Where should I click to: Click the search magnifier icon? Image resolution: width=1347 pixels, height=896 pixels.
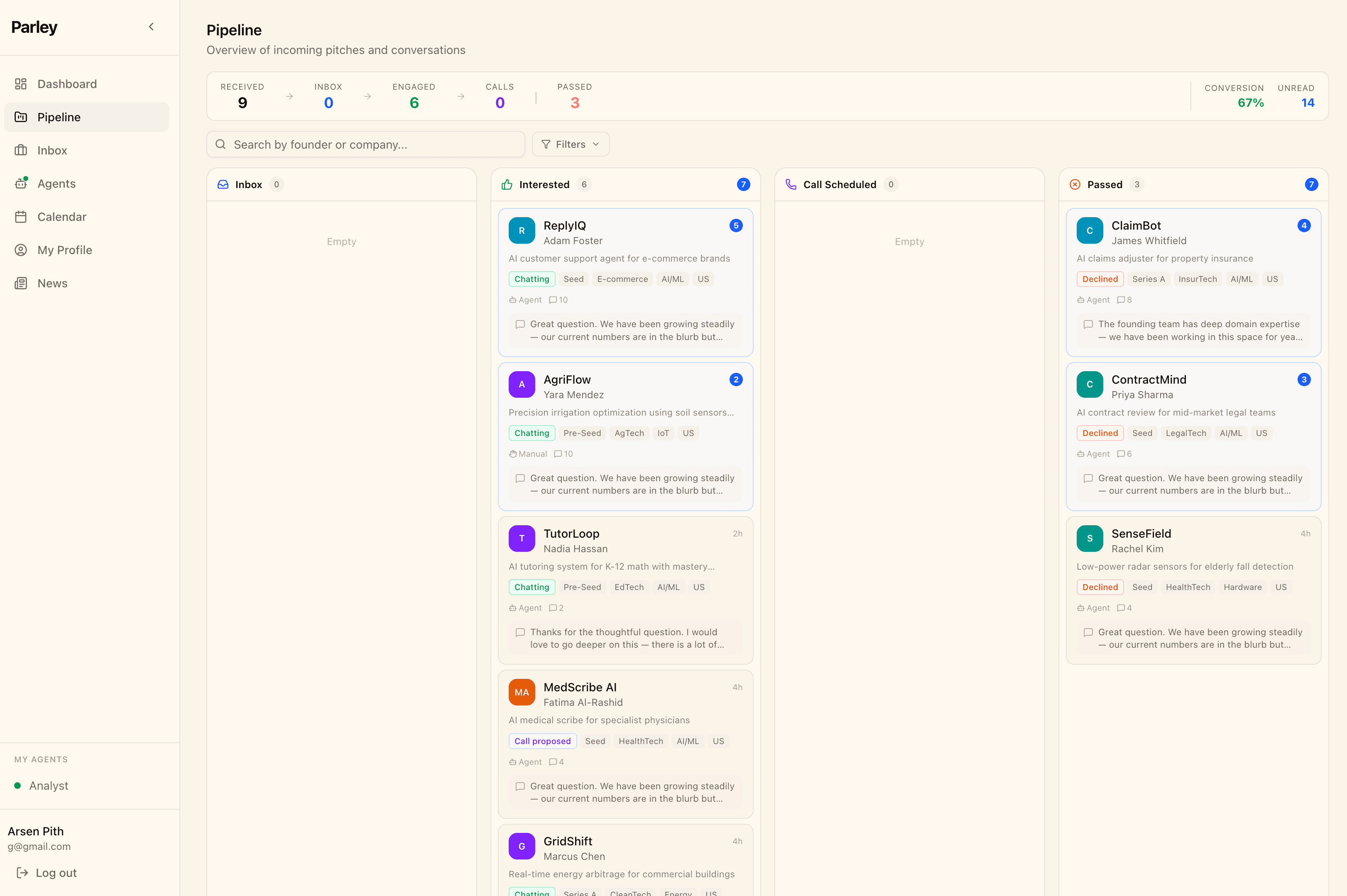pyautogui.click(x=220, y=144)
